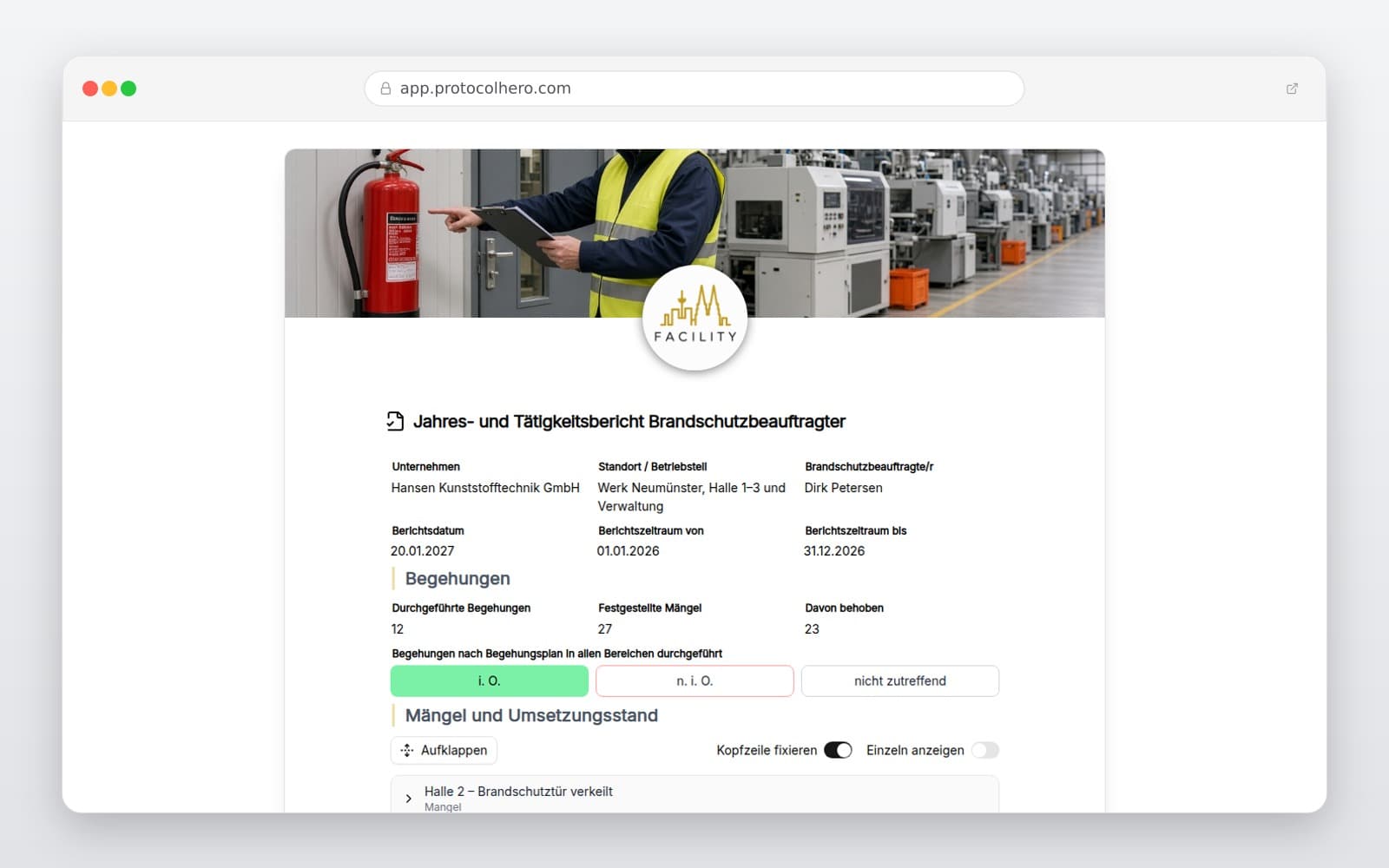Click the open-in-new-window icon in the browser bar
The width and height of the screenshot is (1389, 868).
tap(1292, 89)
